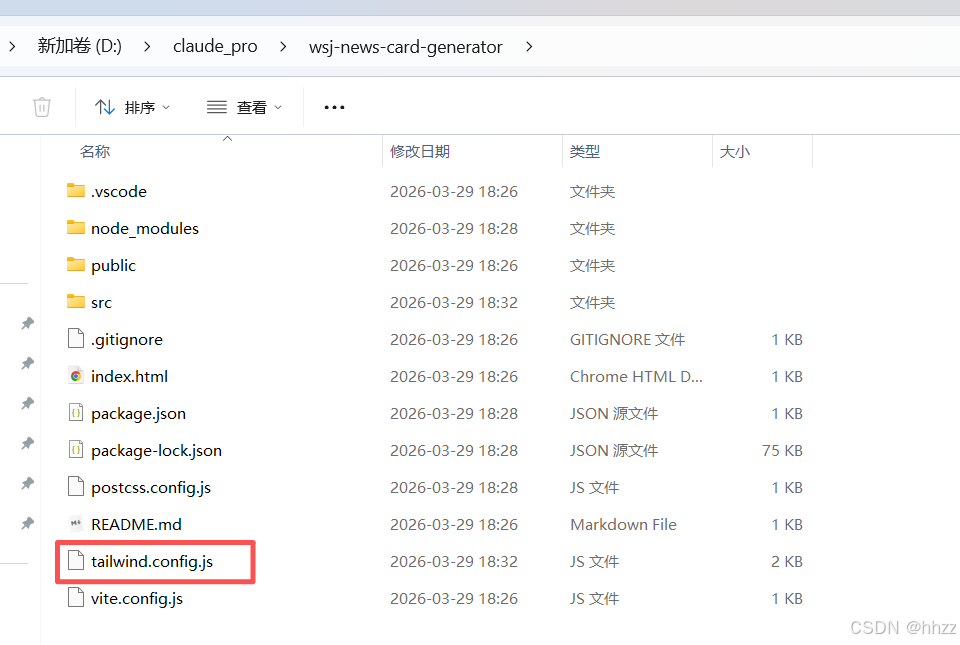
Task: Expand the chevron after 新加卷 (D:) breadcrumb
Action: coord(147,47)
